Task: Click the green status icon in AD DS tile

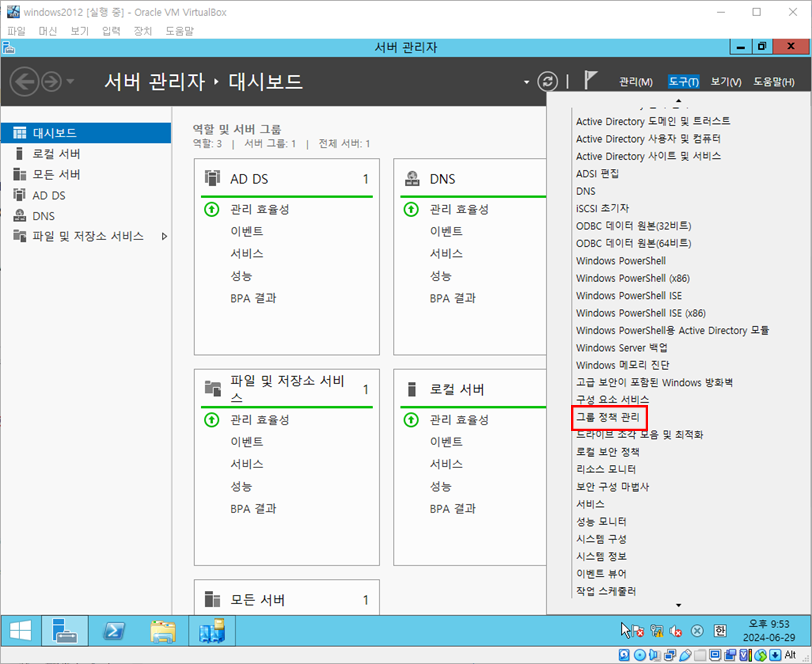Action: 212,209
